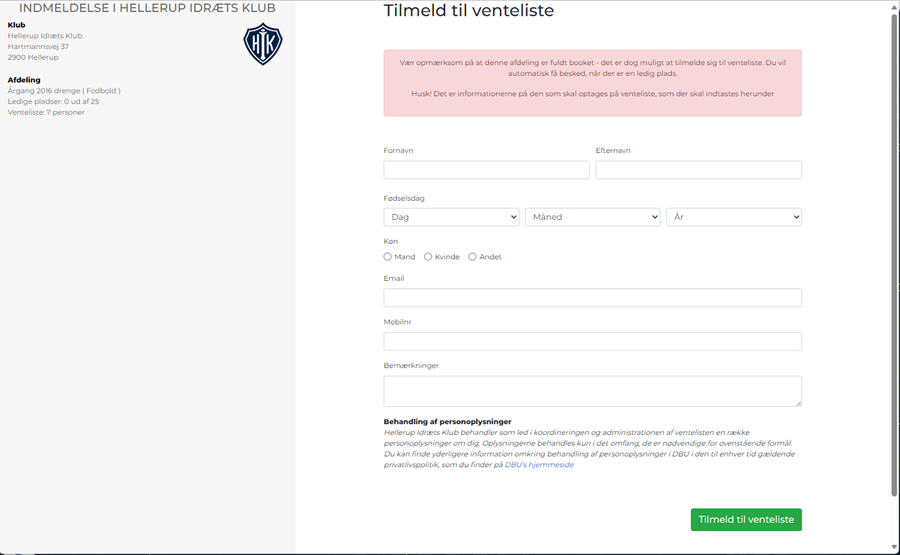Select the Mand radio button
This screenshot has width=900, height=555.
[x=387, y=257]
